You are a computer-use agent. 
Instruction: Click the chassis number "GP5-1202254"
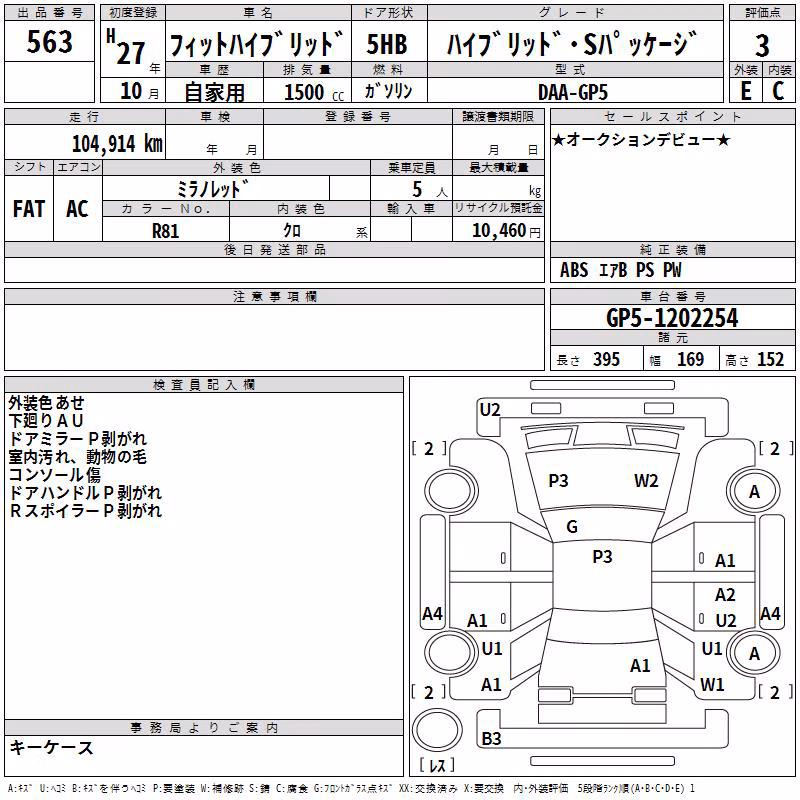[672, 318]
